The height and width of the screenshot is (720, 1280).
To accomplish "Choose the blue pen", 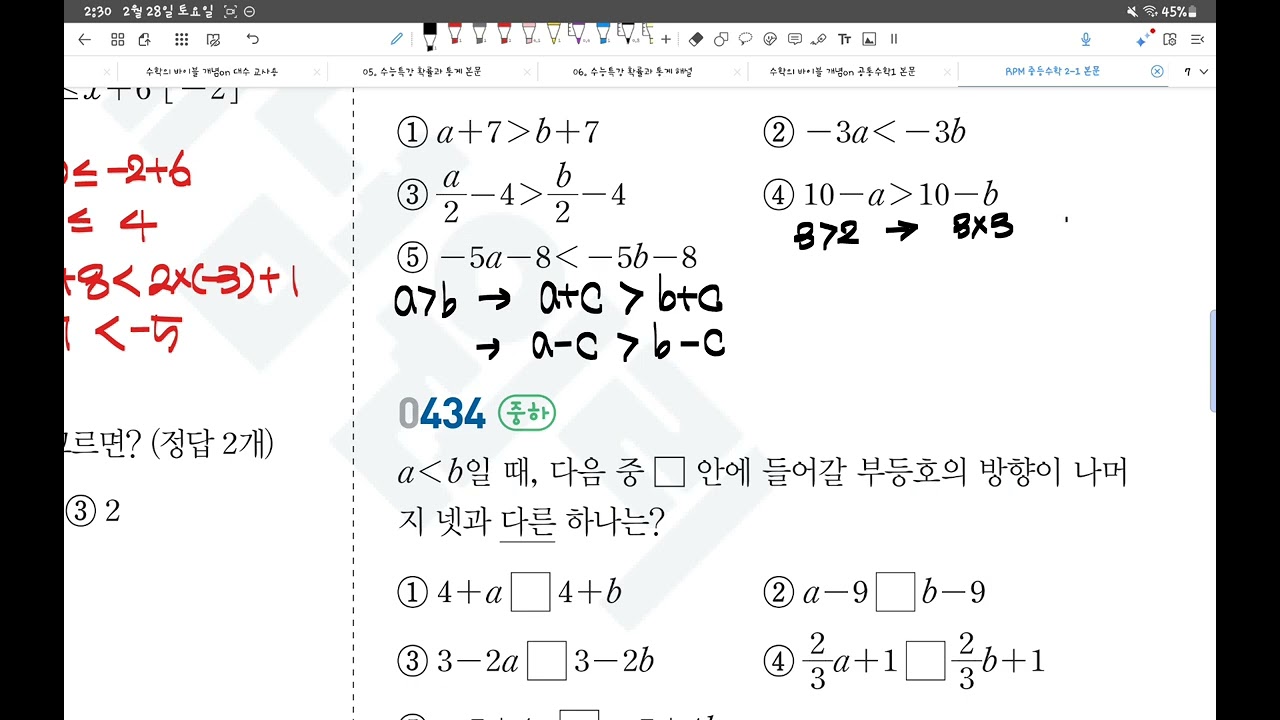I will tap(603, 34).
